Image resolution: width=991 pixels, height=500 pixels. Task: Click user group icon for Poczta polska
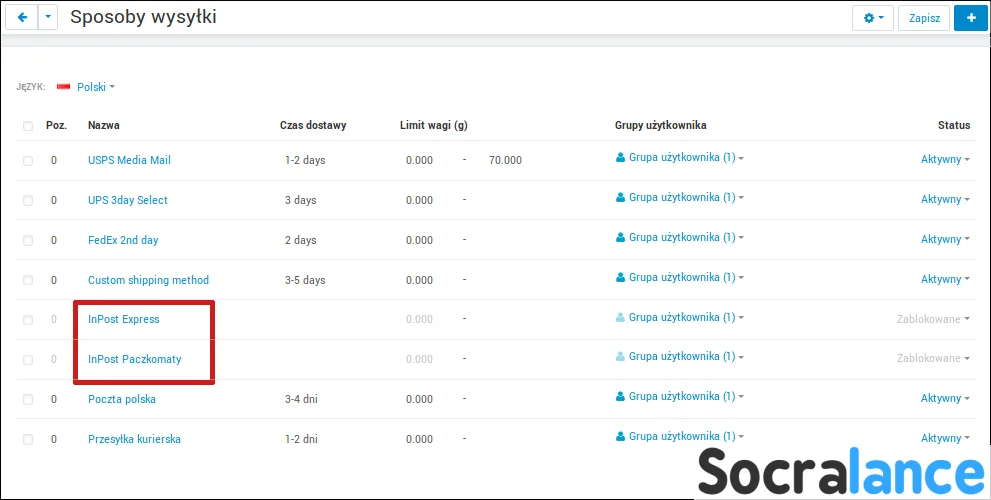click(620, 397)
